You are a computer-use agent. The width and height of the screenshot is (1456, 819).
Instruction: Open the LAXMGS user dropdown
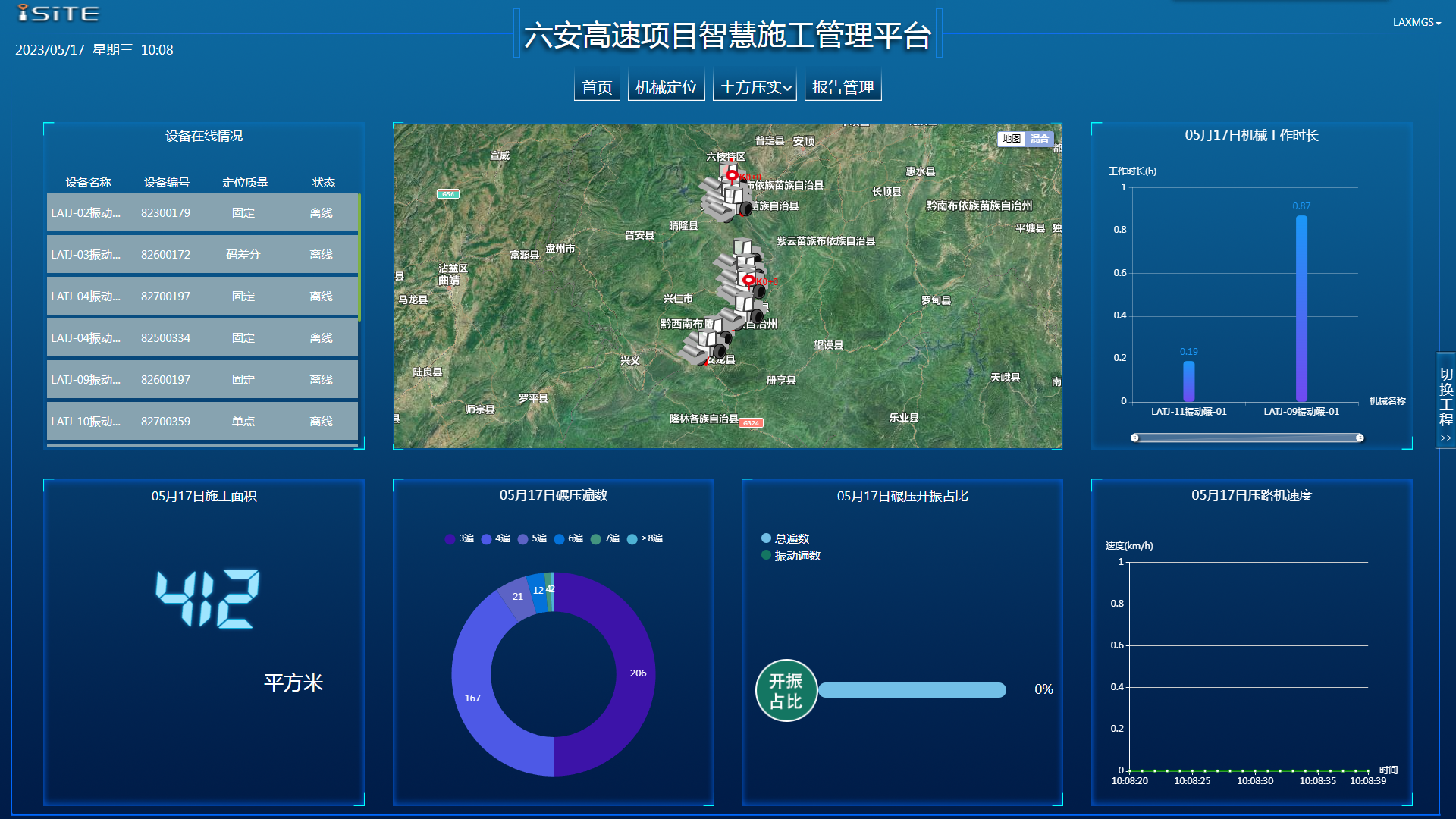pos(1416,22)
